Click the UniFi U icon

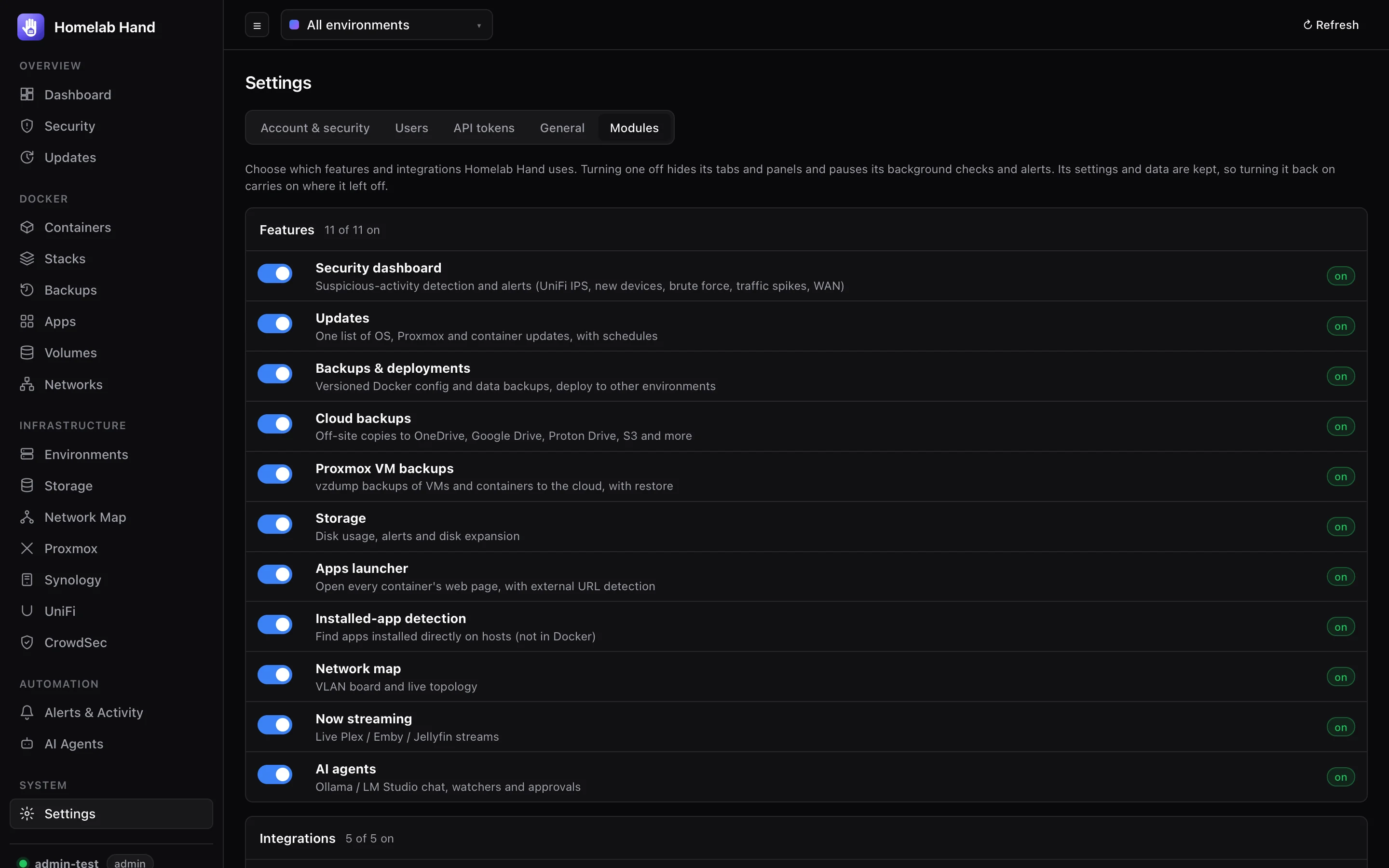click(27, 611)
